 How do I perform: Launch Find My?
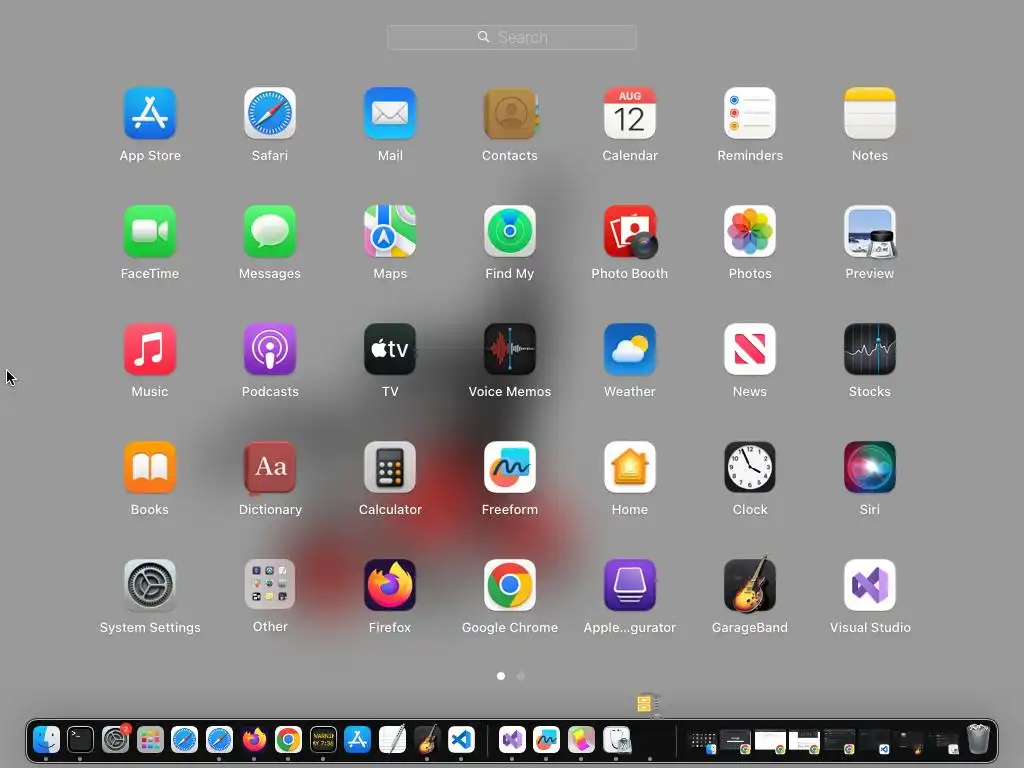[510, 231]
